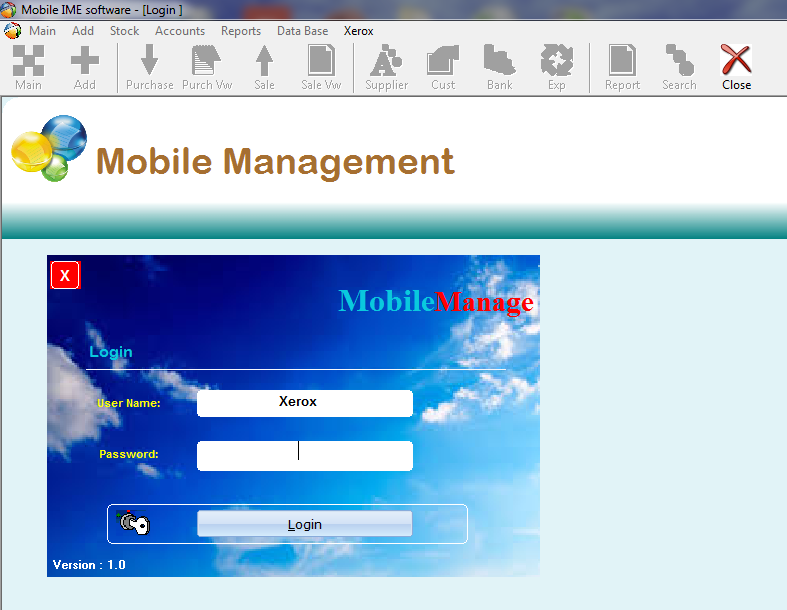787x610 pixels.
Task: Open the Accounts menu
Action: tap(180, 31)
